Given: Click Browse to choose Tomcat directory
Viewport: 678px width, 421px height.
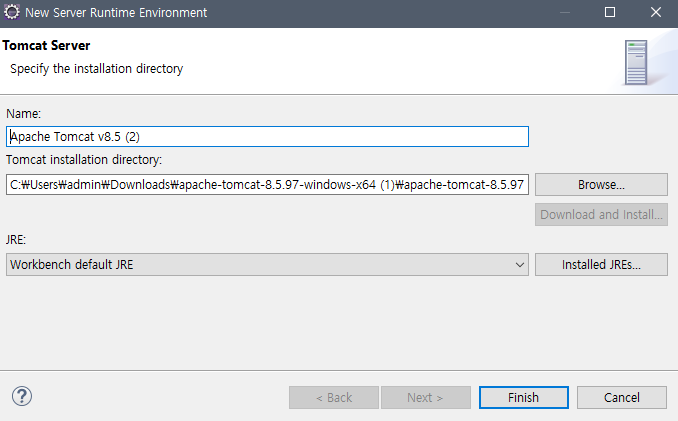Looking at the screenshot, I should point(601,185).
